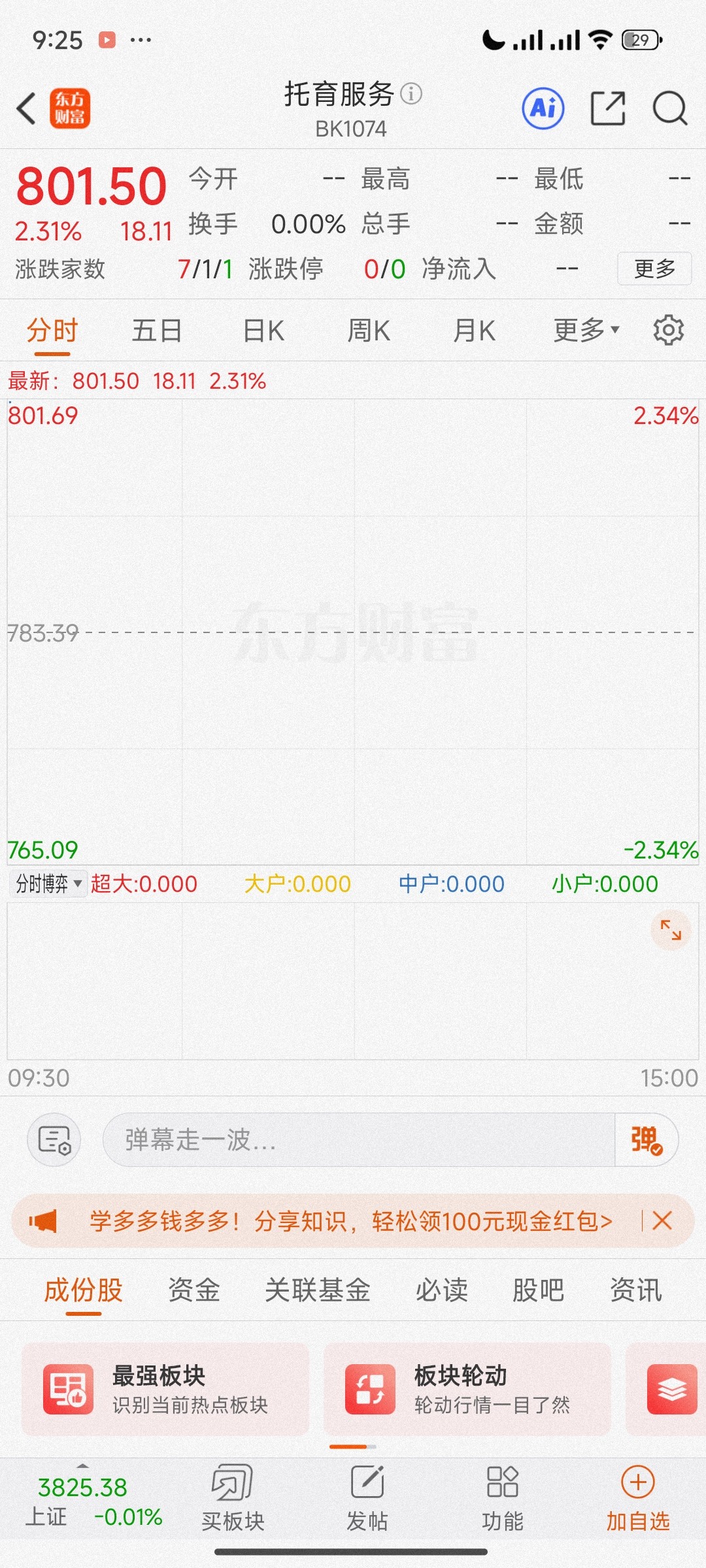Viewport: 706px width, 1568px height.
Task: Tap 加自选 to add watchlist
Action: point(638,1500)
